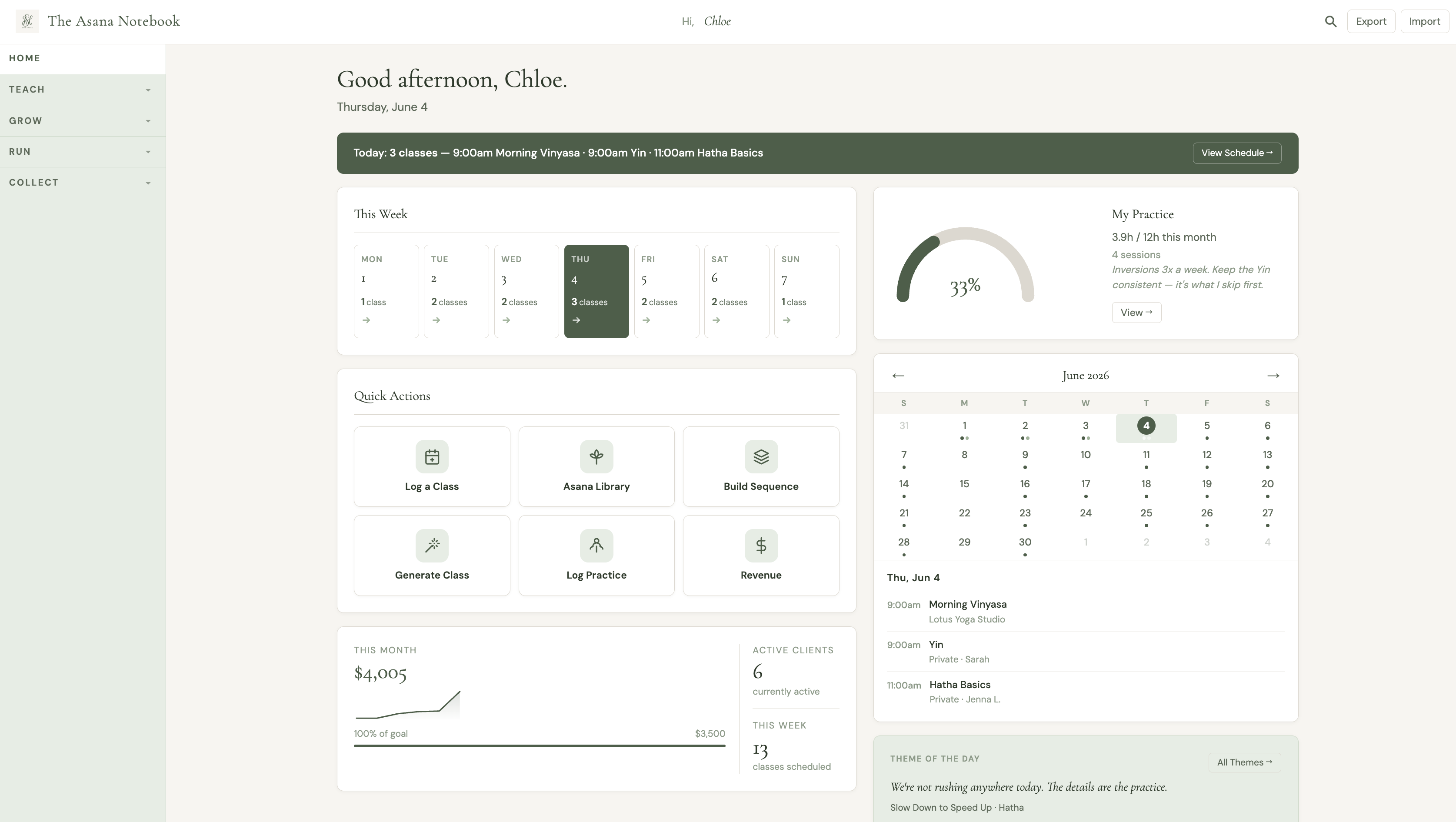Open View Schedule from today banner

(x=1237, y=153)
